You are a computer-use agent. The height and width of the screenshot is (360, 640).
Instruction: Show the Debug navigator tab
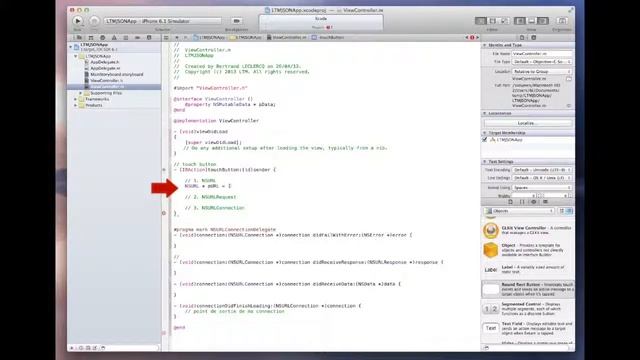126,38
